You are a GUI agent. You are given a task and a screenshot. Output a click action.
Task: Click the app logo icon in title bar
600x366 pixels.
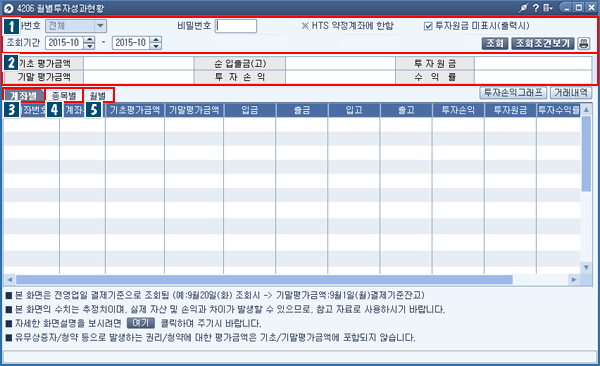(x=8, y=8)
